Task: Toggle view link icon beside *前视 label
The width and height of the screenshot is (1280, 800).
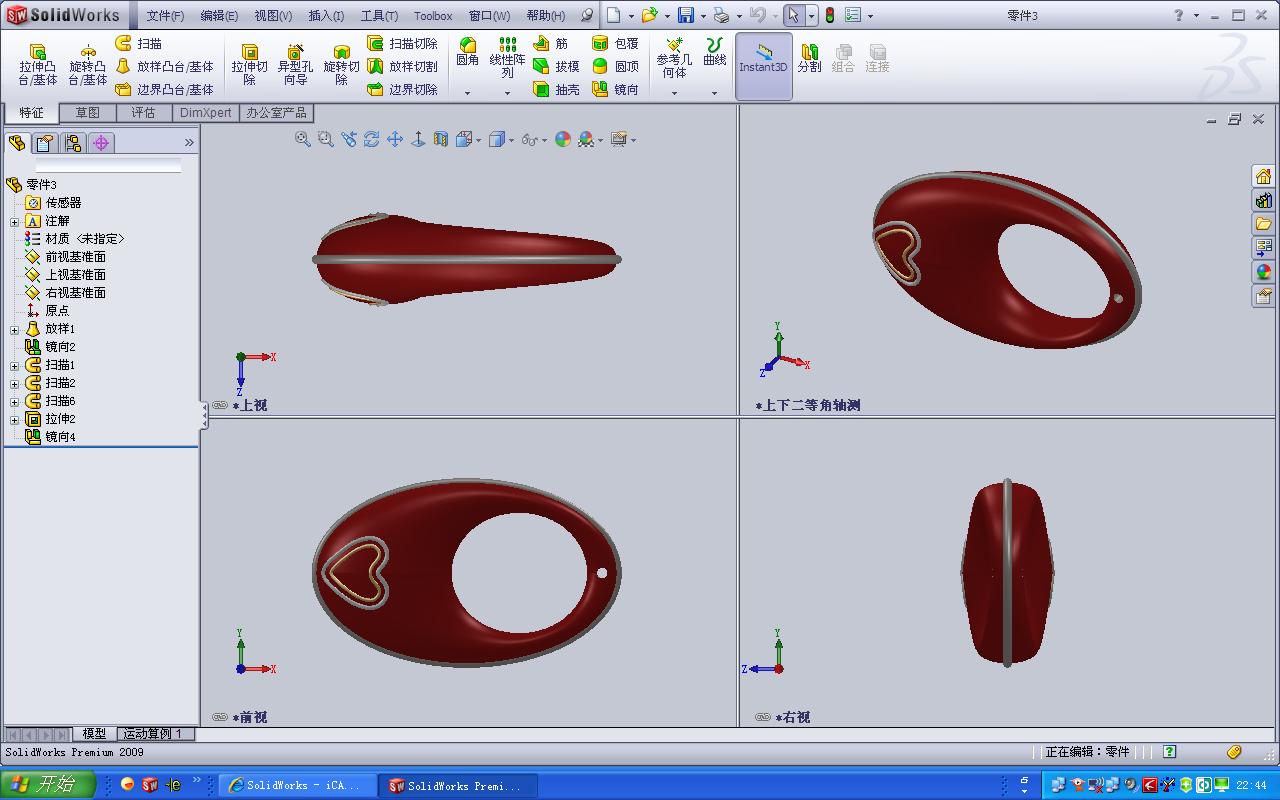Action: coord(220,717)
